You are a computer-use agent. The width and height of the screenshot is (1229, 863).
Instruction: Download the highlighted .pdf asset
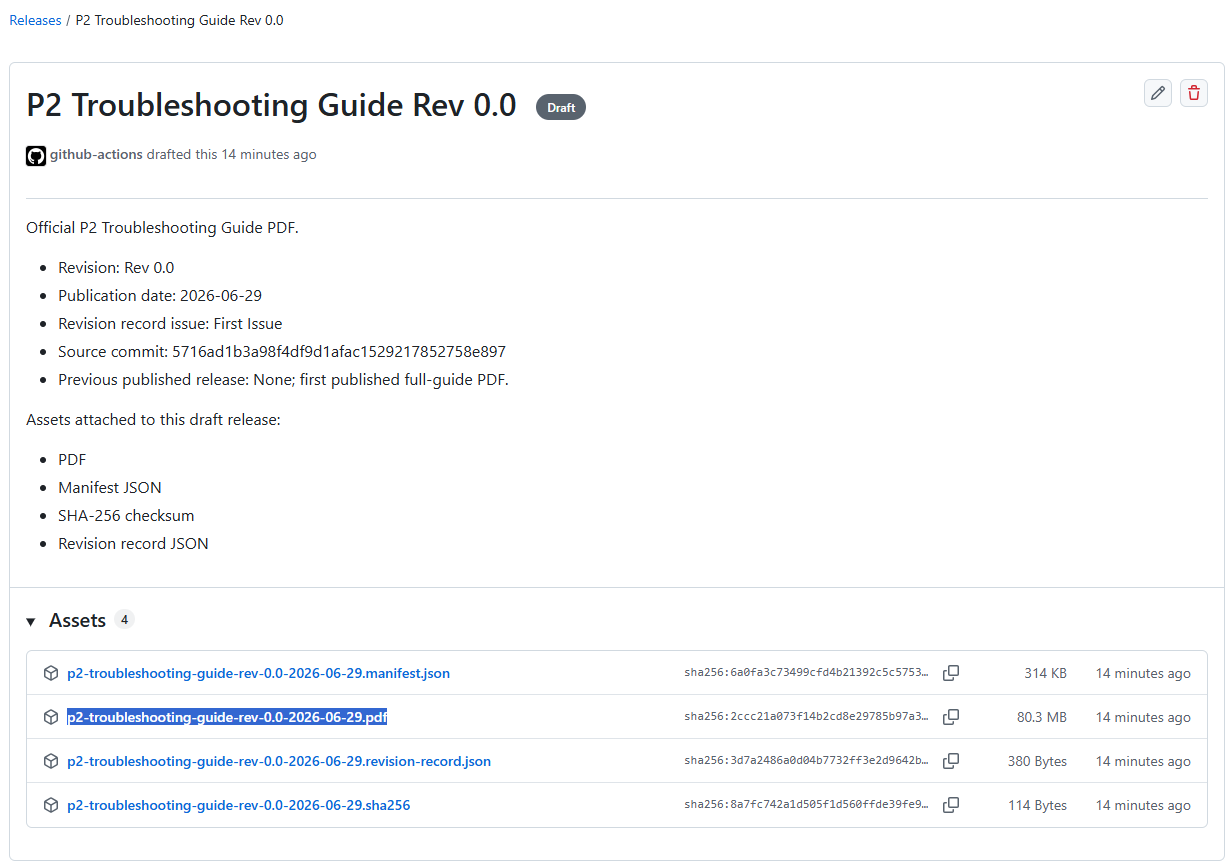point(227,717)
